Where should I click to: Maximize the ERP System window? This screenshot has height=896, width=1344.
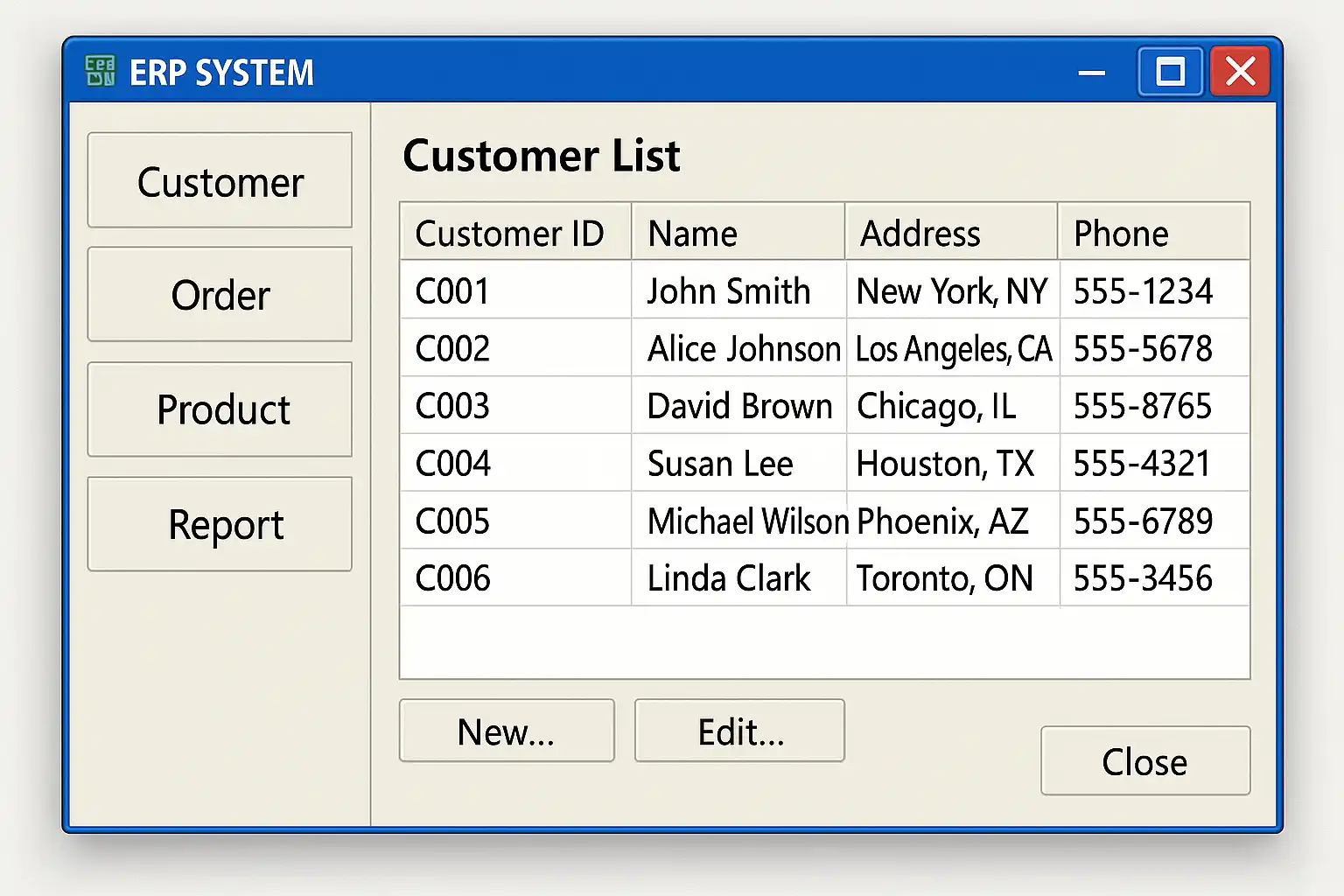click(x=1170, y=72)
